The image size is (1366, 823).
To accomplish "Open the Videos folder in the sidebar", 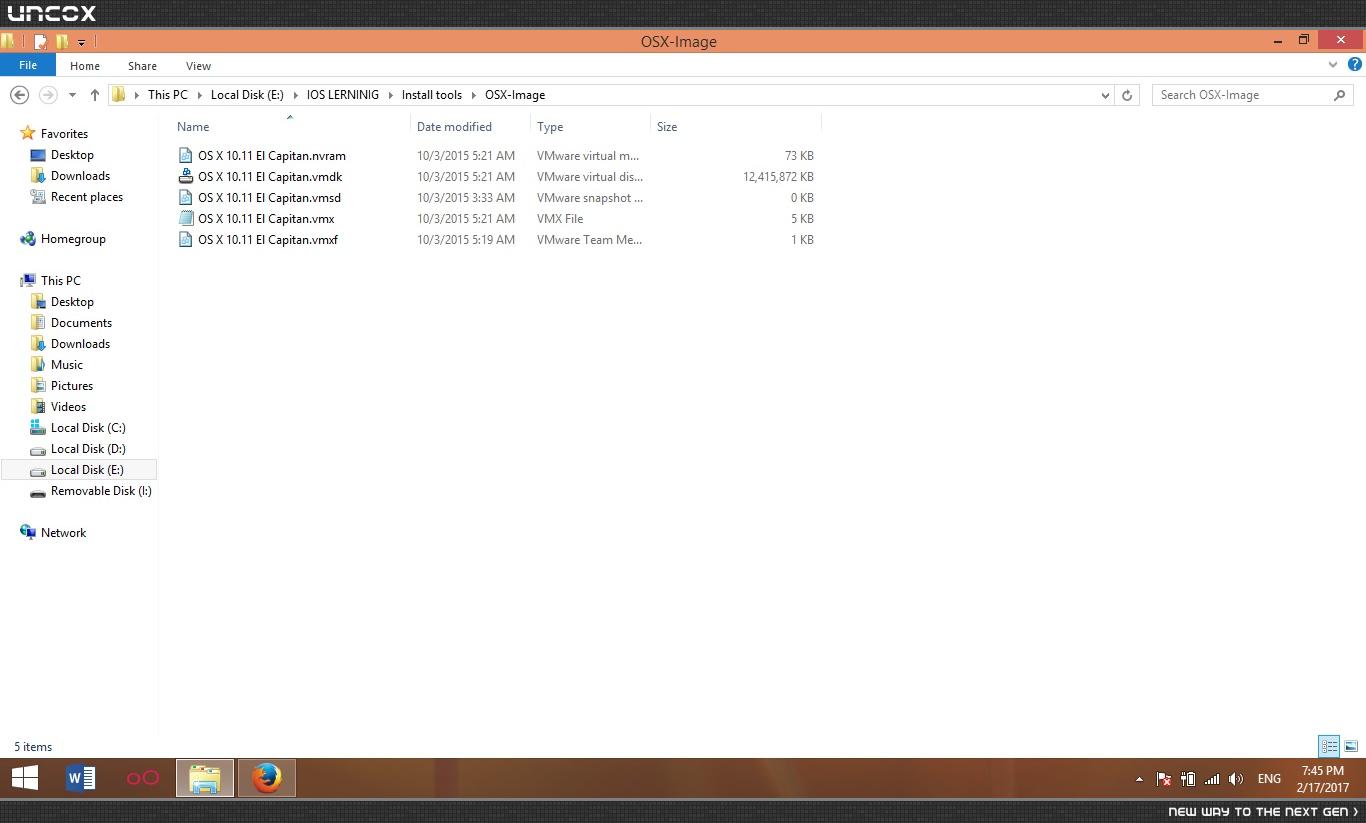I will pyautogui.click(x=68, y=407).
